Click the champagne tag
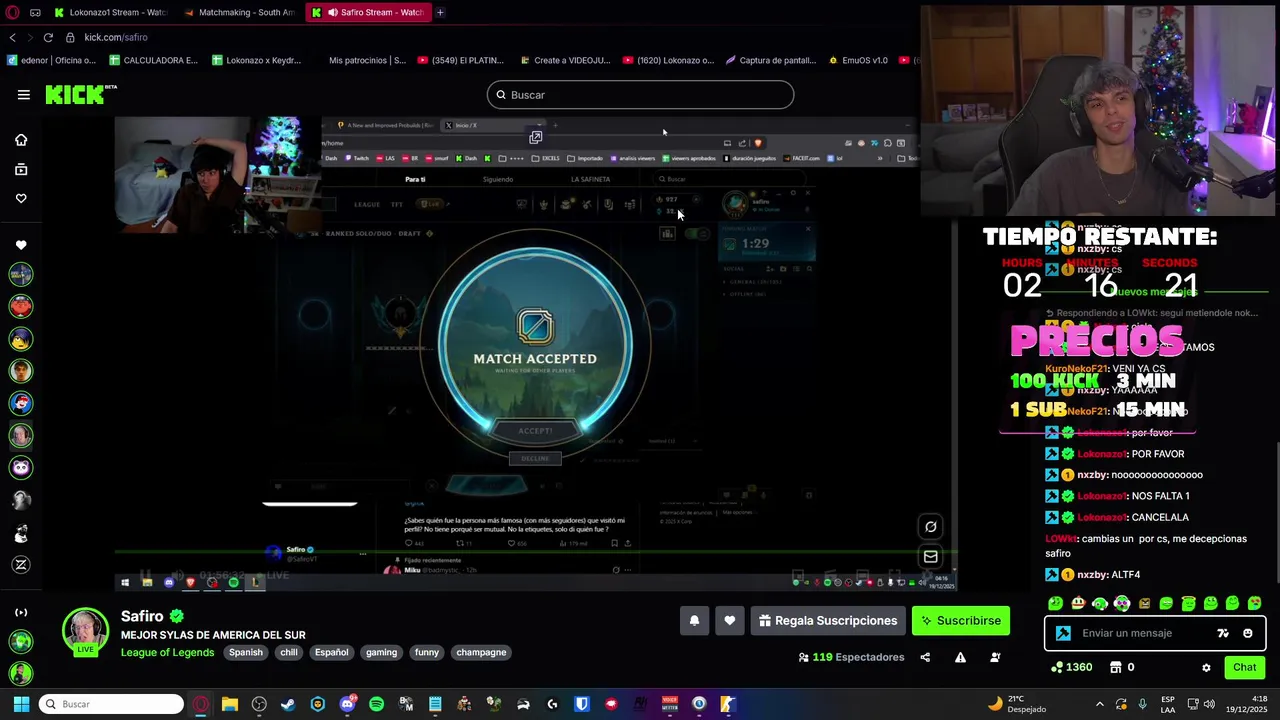 coord(481,652)
